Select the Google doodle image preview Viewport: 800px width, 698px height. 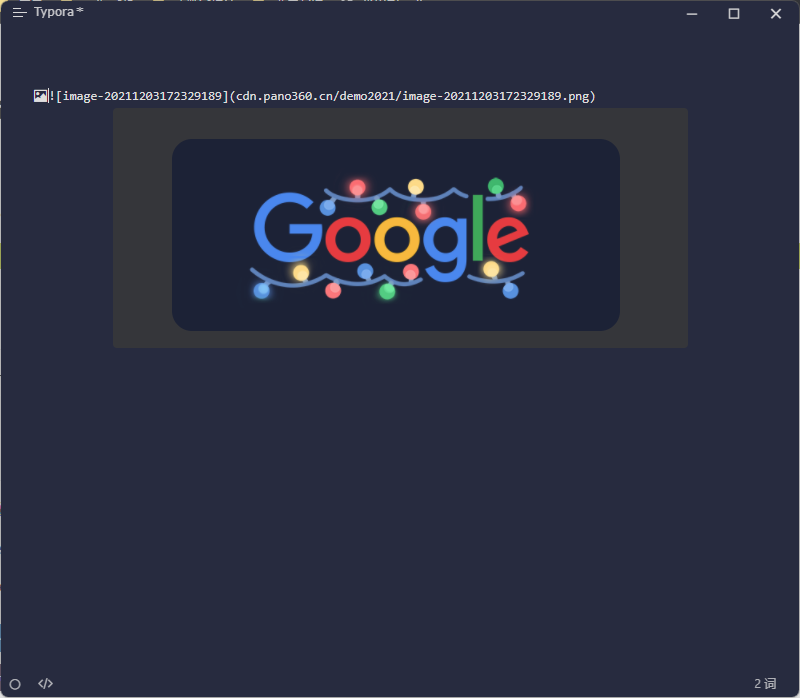tap(396, 235)
